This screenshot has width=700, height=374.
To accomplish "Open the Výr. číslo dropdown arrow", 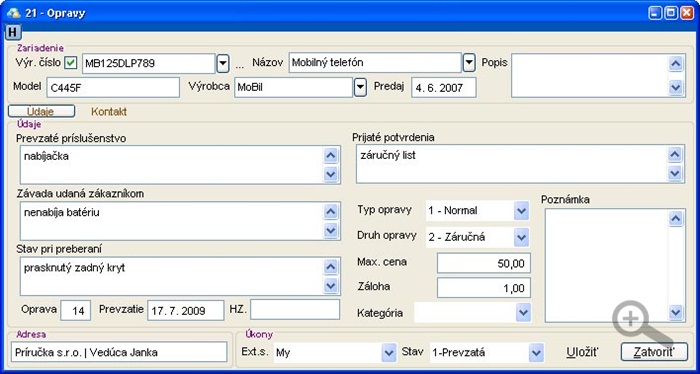I will pyautogui.click(x=223, y=63).
